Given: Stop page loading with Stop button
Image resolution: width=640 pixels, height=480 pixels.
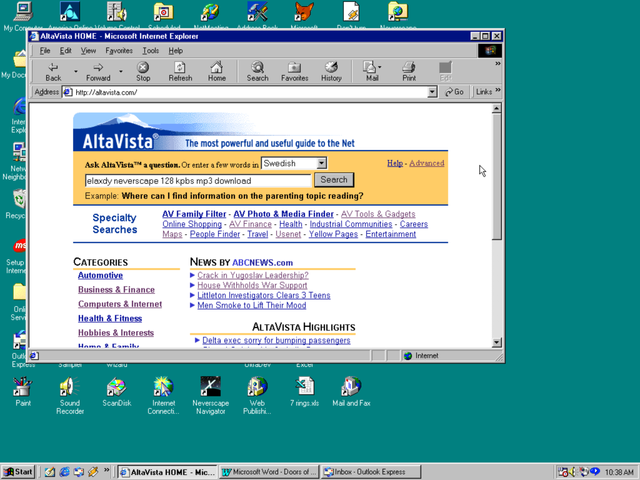Looking at the screenshot, I should click(143, 71).
